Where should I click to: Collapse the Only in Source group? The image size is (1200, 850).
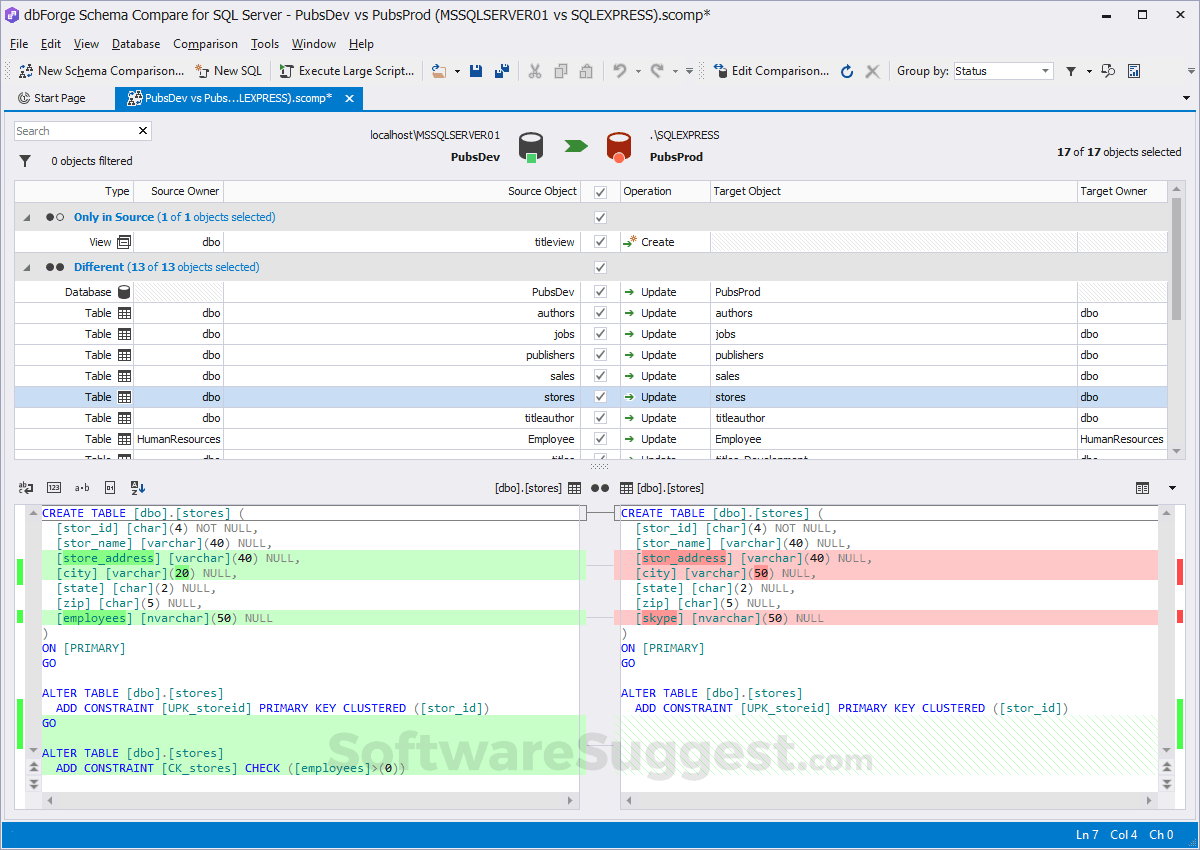[x=25, y=217]
